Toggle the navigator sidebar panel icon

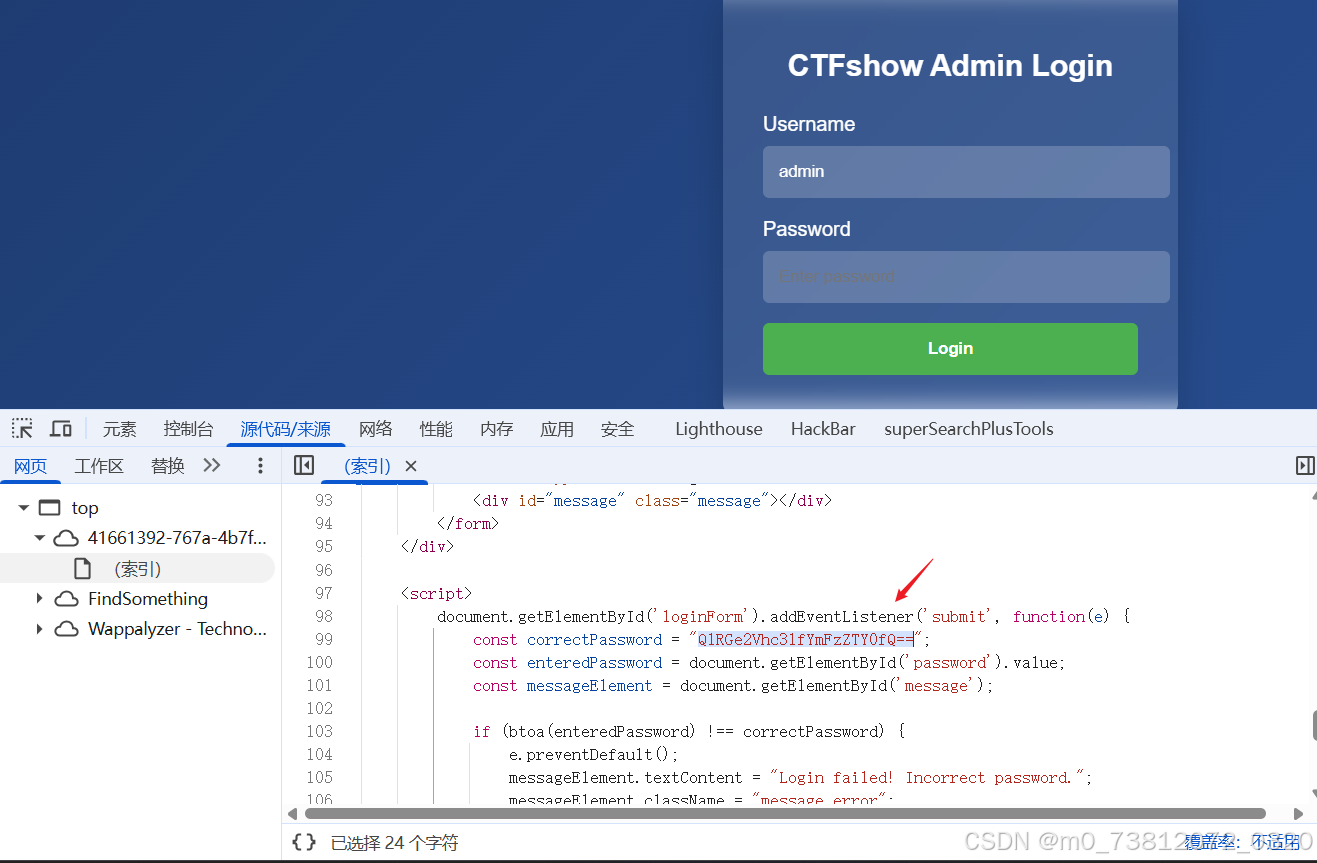[x=304, y=465]
